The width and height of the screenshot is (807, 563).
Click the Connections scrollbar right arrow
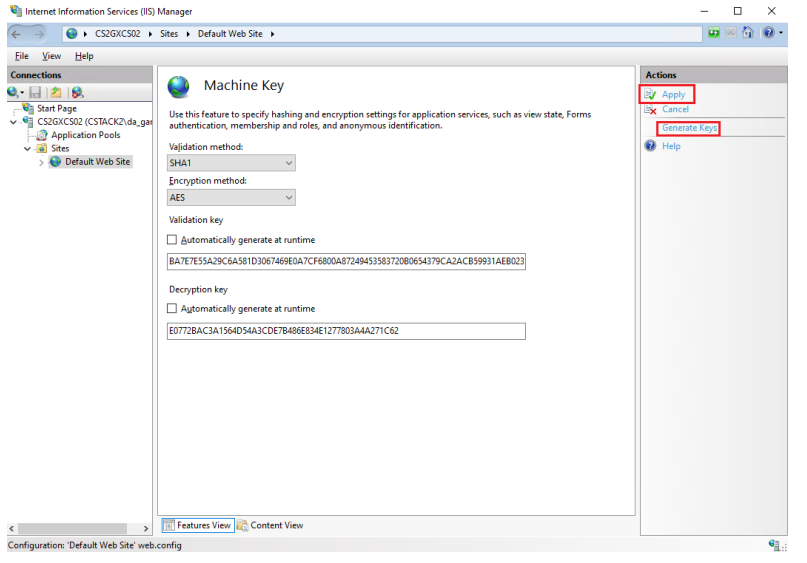[146, 529]
